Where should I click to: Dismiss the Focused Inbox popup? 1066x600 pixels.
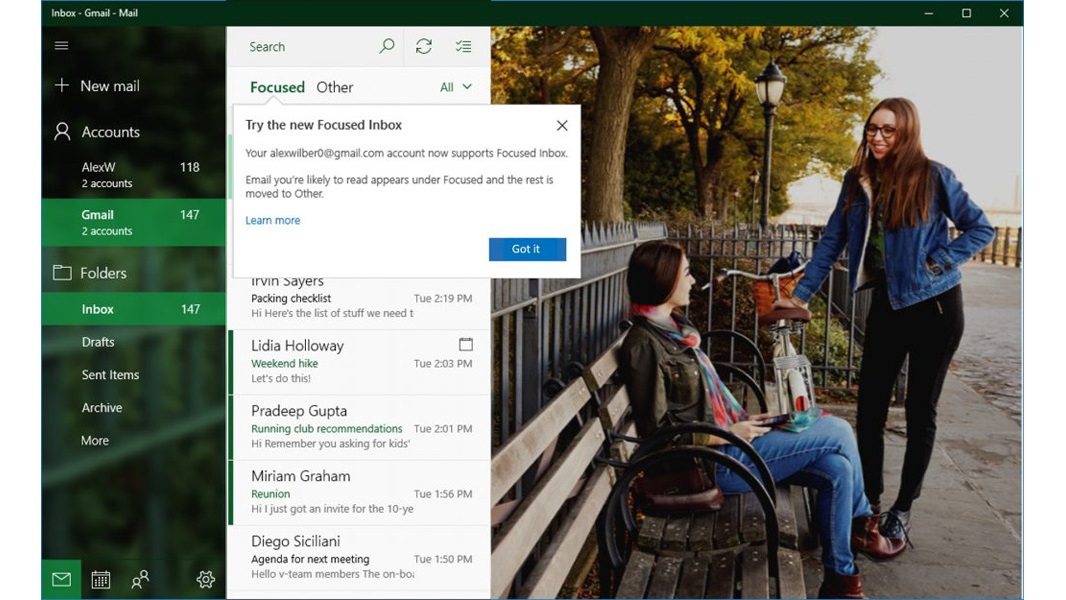click(562, 125)
